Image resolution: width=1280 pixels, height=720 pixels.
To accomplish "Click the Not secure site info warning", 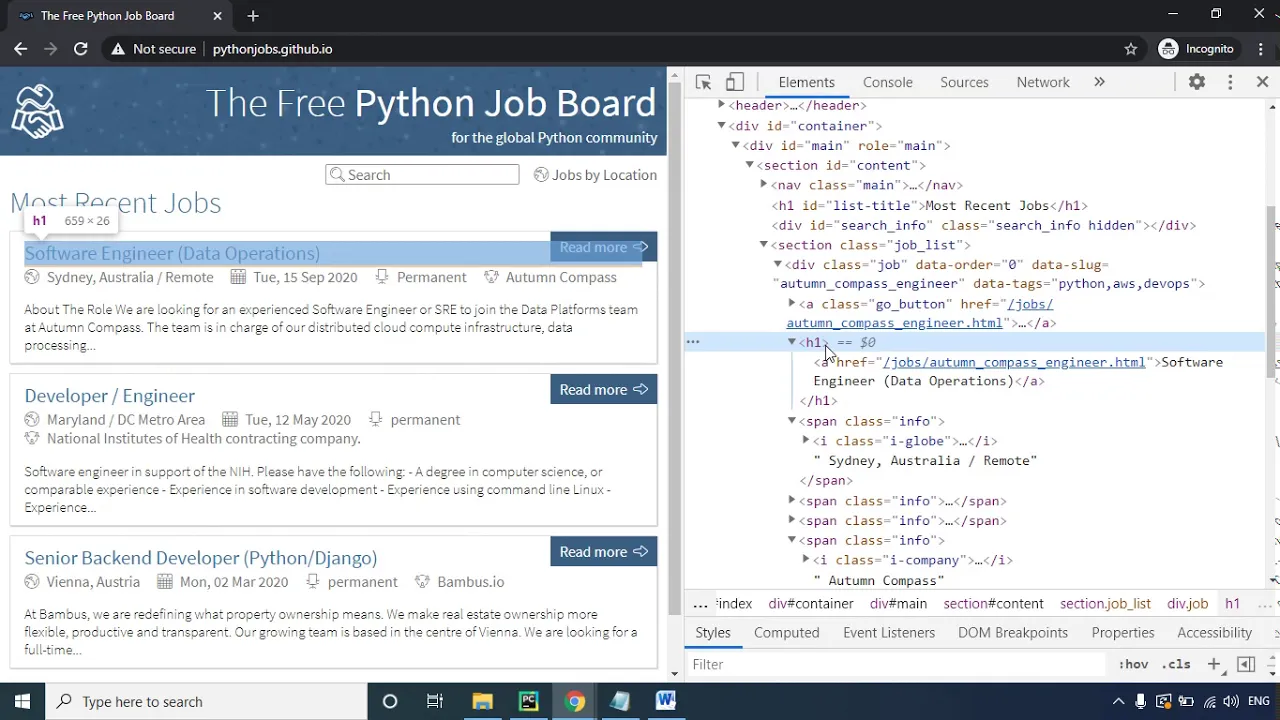I will pyautogui.click(x=153, y=48).
